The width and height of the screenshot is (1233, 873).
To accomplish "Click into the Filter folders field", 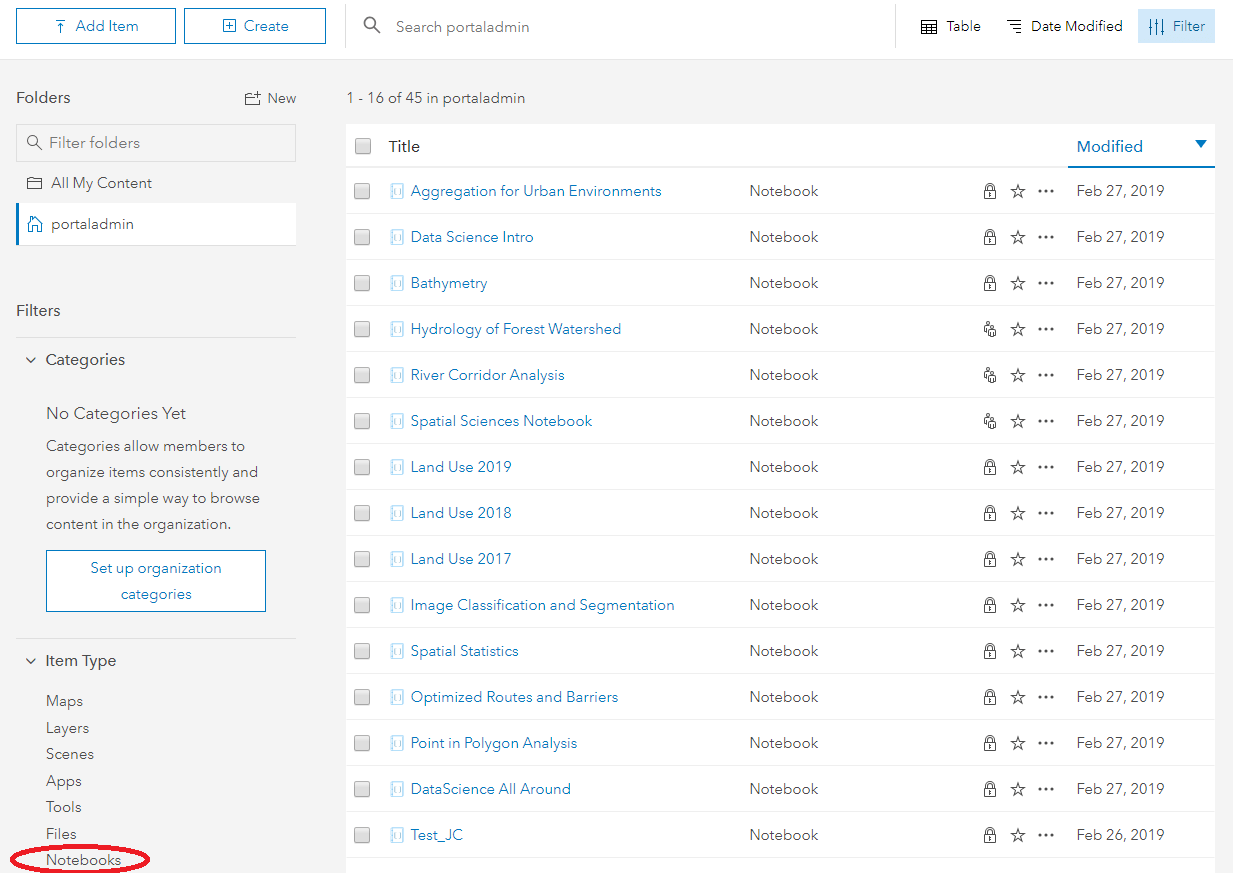I will pos(165,143).
